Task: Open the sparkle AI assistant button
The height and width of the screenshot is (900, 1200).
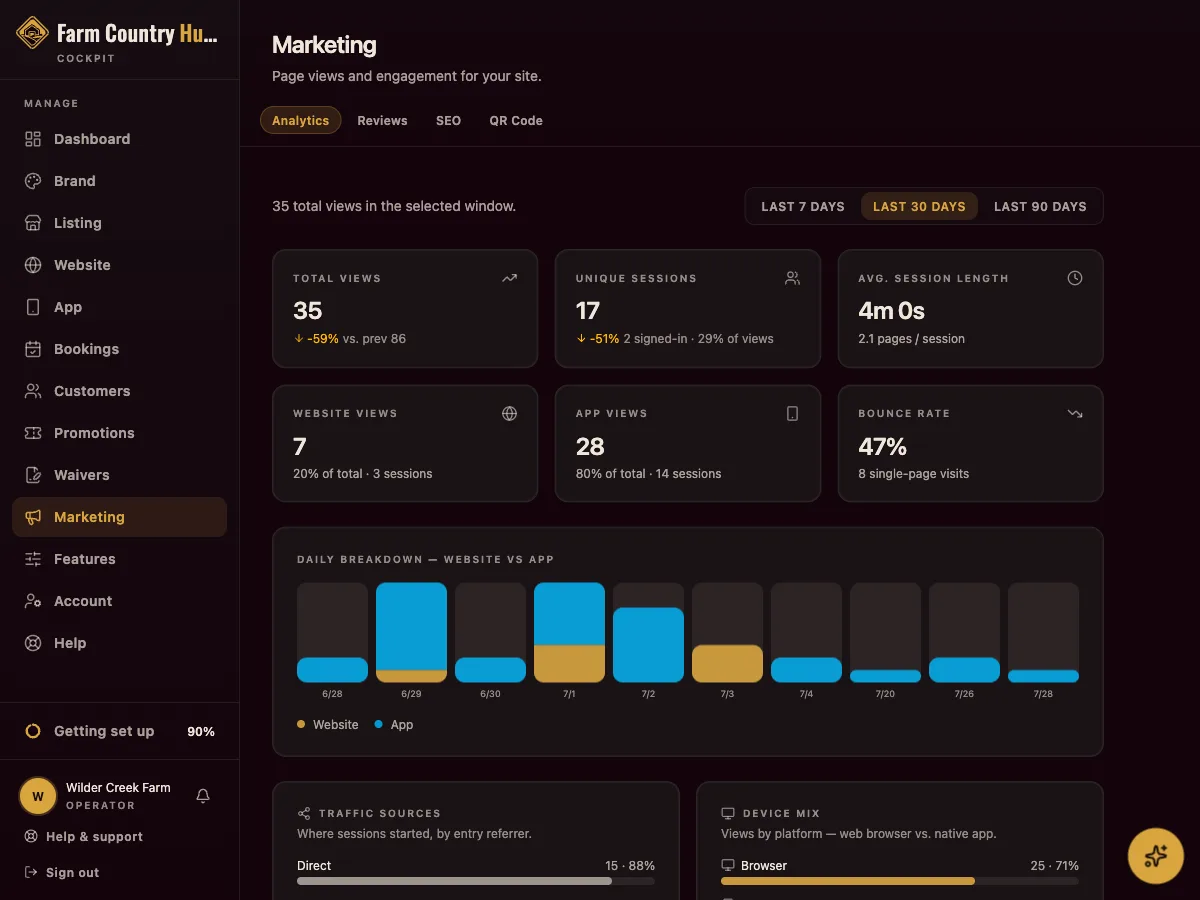Action: [1156, 856]
